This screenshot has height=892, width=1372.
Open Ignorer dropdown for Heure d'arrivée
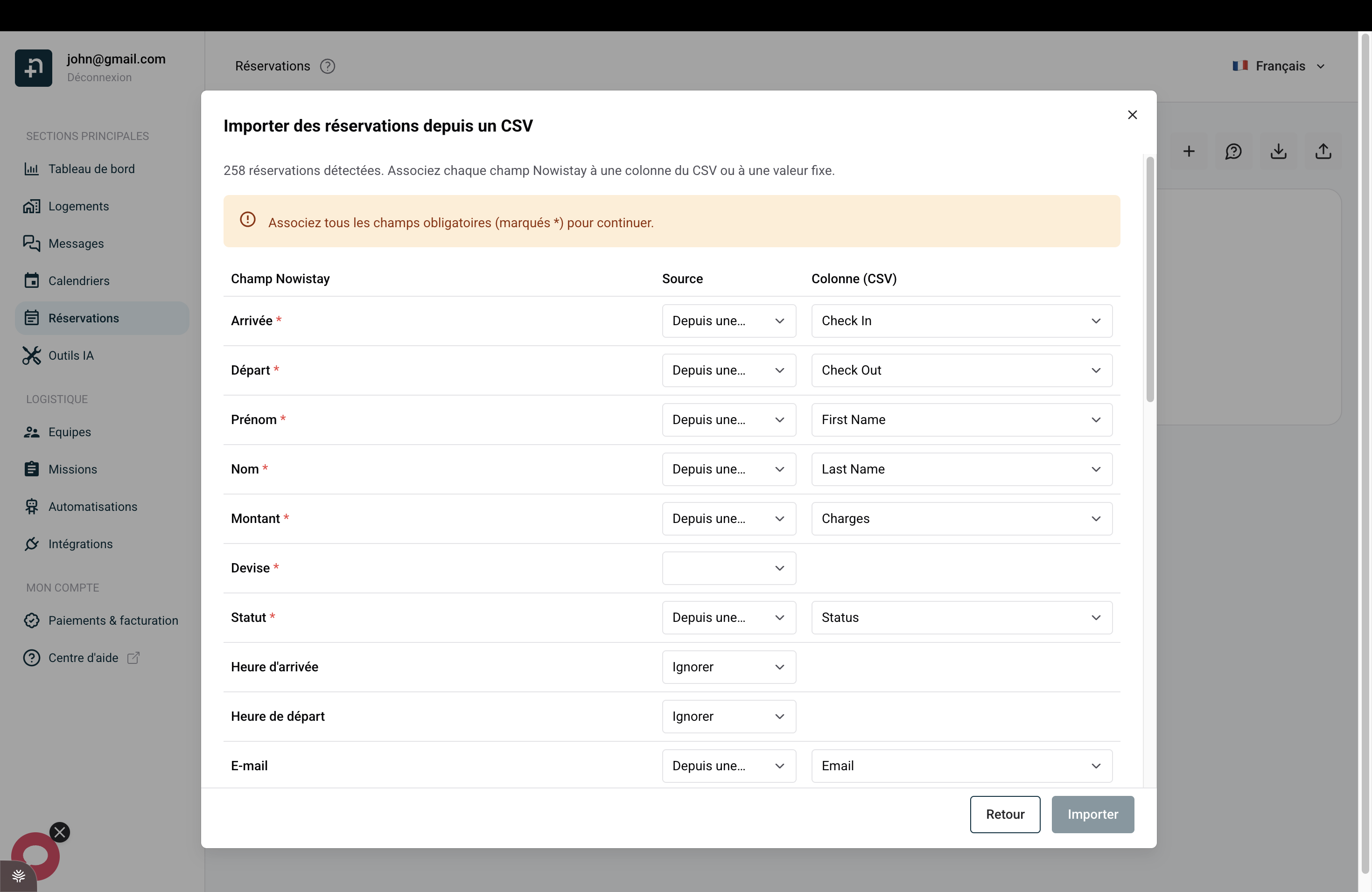click(728, 668)
